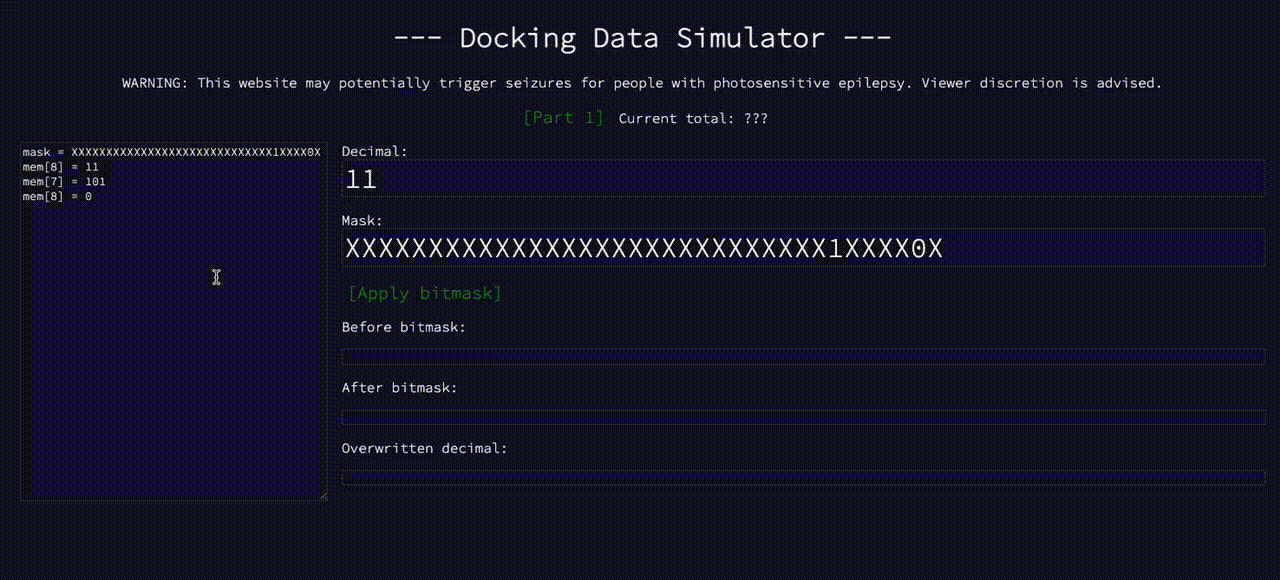Click the log panel resize handle
Viewport: 1280px width, 580px height.
(x=322, y=497)
